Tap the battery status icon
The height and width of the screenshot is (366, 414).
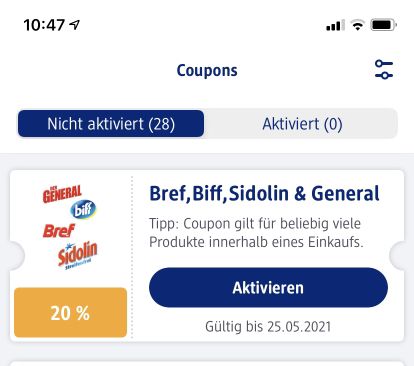pos(383,25)
